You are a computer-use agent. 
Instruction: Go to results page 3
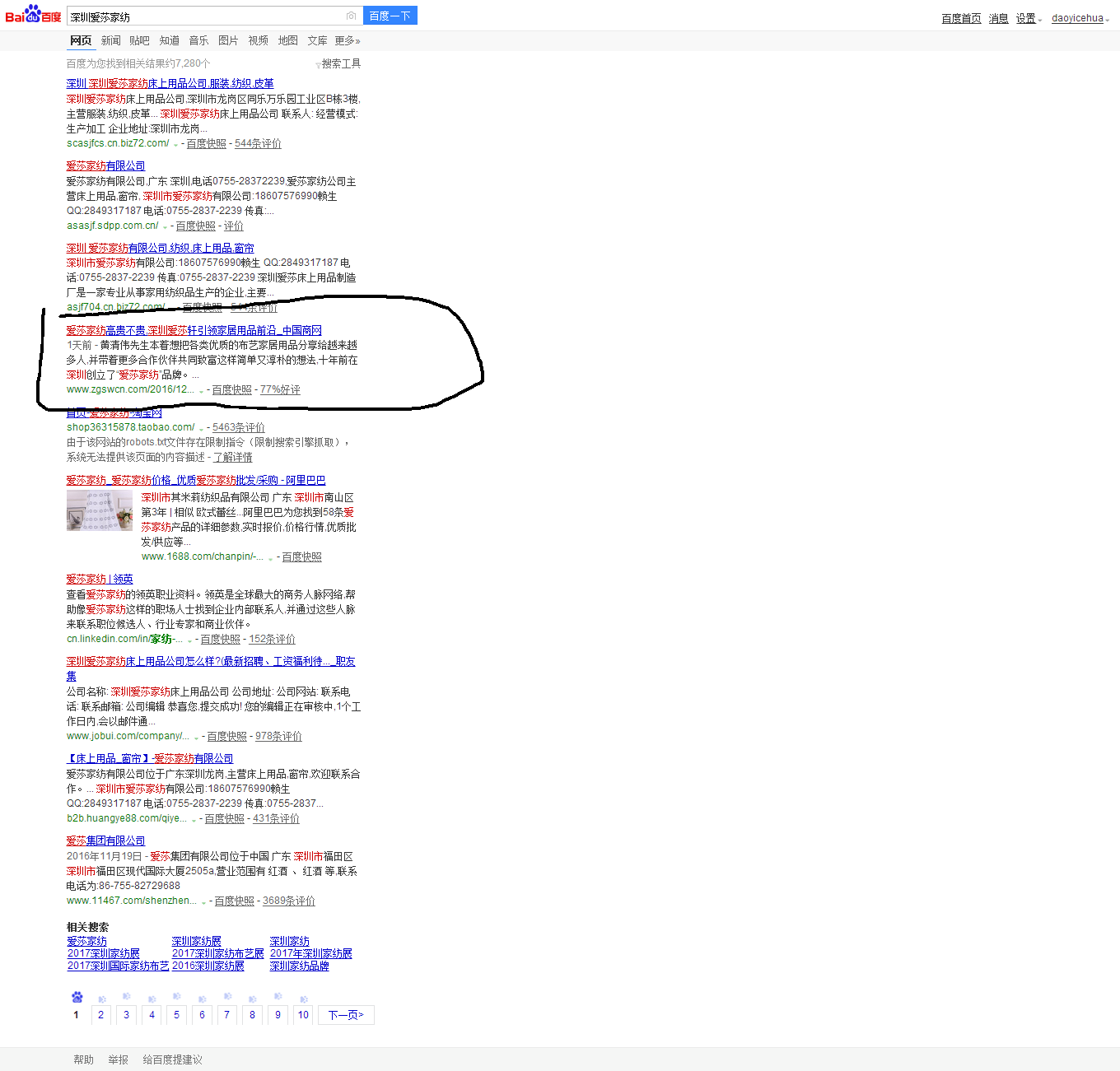(x=126, y=1015)
